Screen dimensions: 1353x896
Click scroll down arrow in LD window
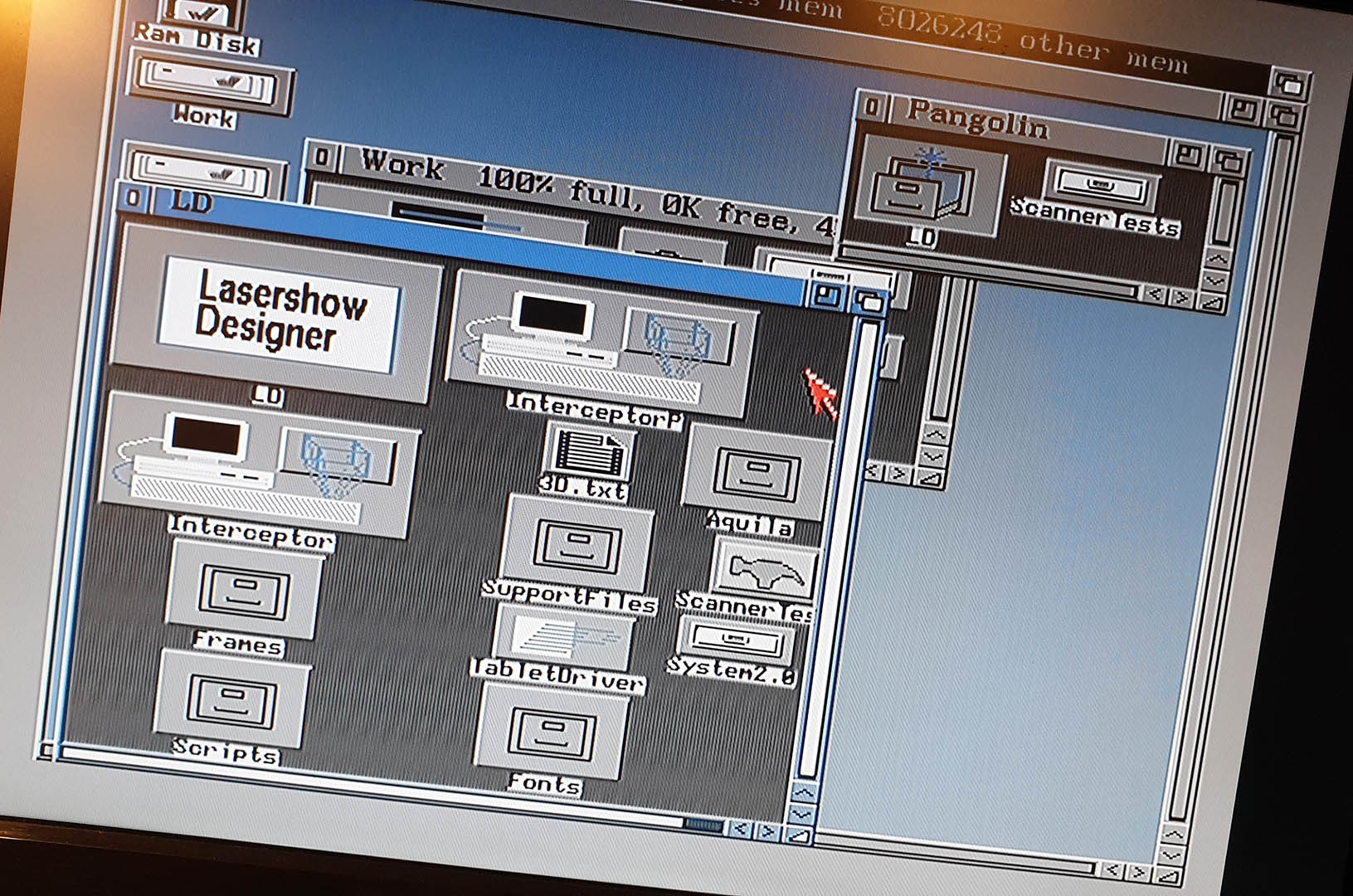click(802, 813)
